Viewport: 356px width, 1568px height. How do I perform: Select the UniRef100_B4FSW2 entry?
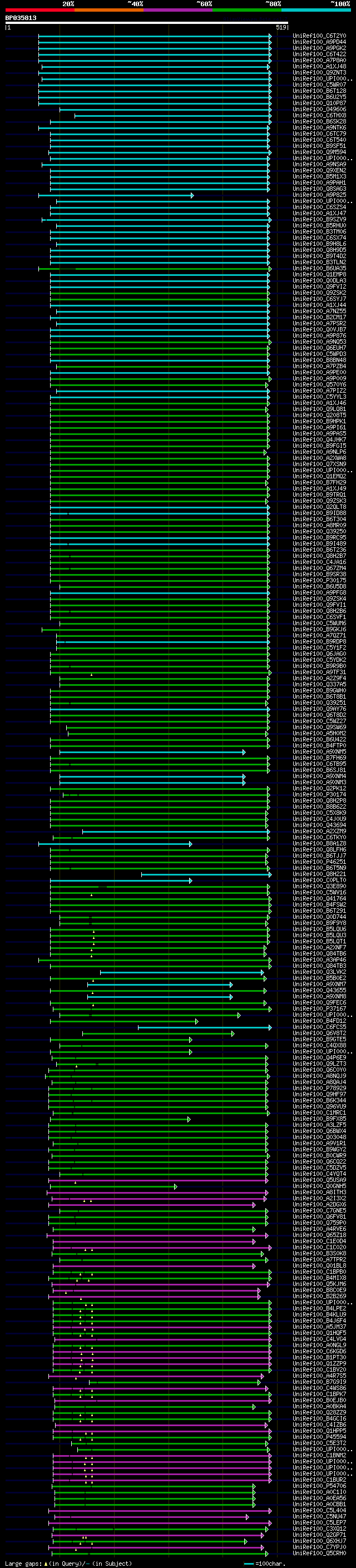pyautogui.click(x=319, y=904)
